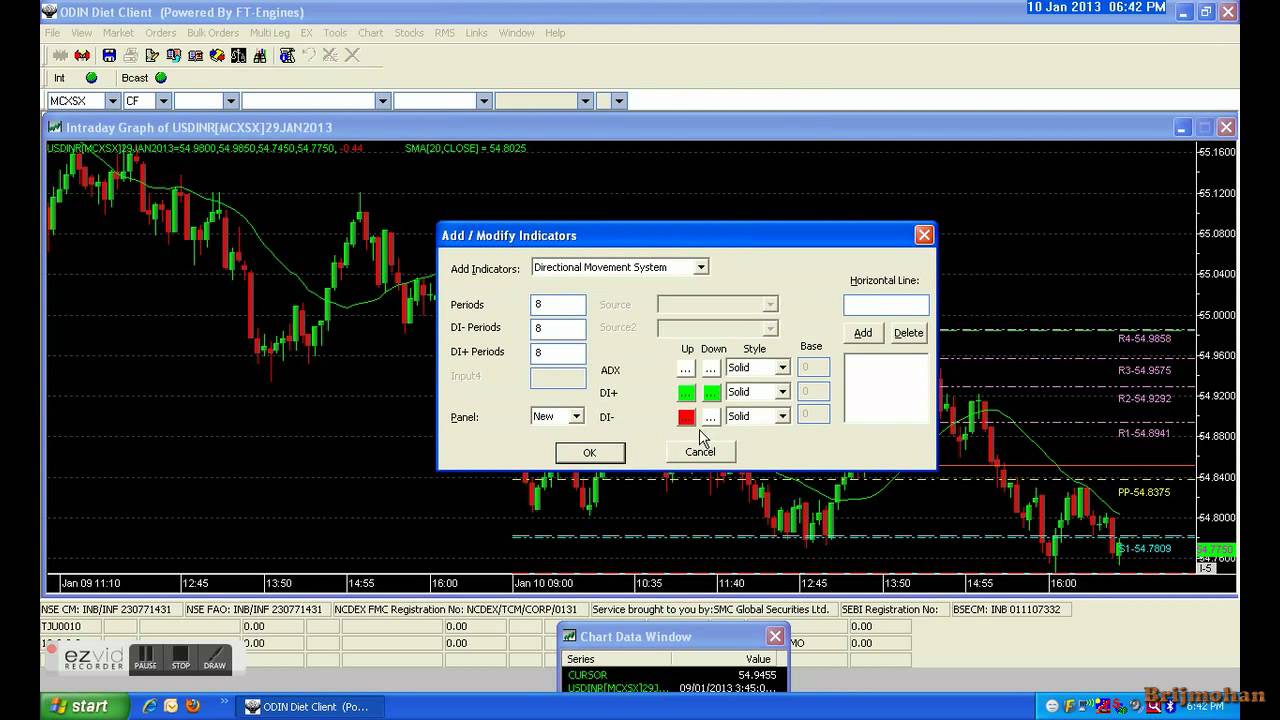
Task: Focus the DI- Periods input field
Action: 558,328
